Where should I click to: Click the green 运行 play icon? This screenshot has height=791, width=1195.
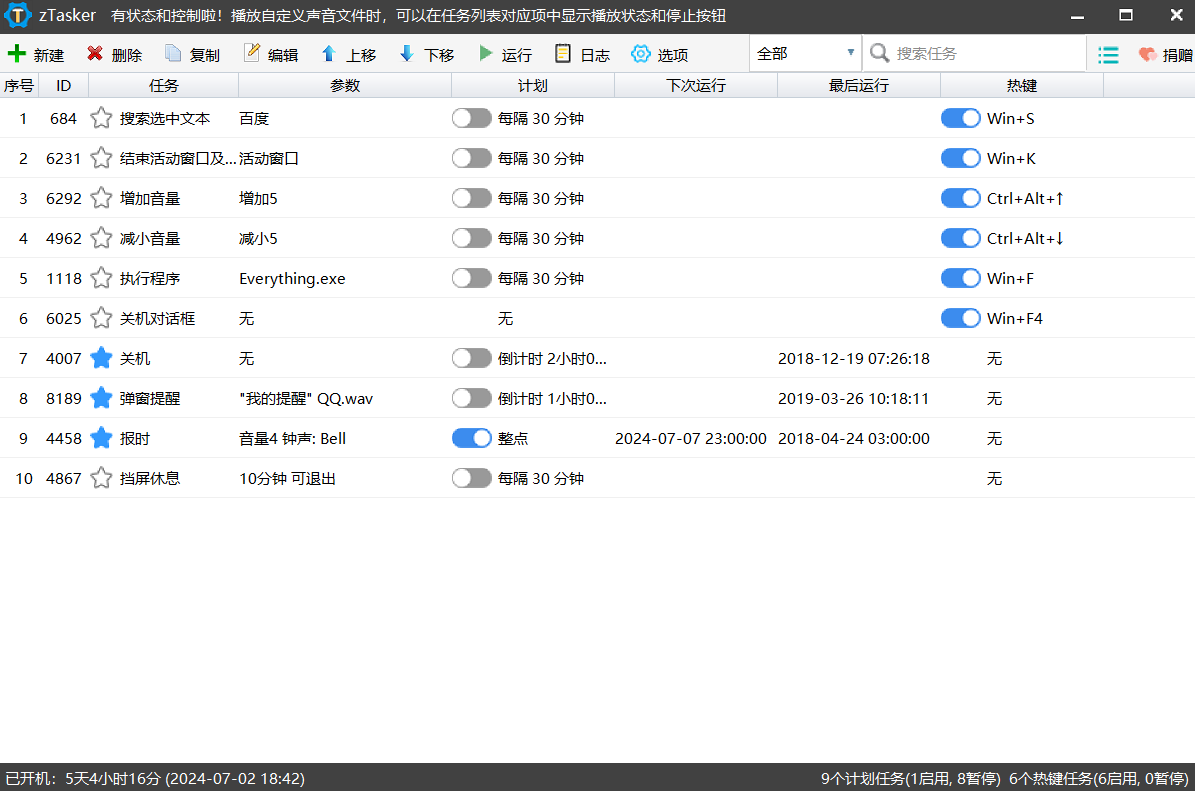tap(485, 53)
